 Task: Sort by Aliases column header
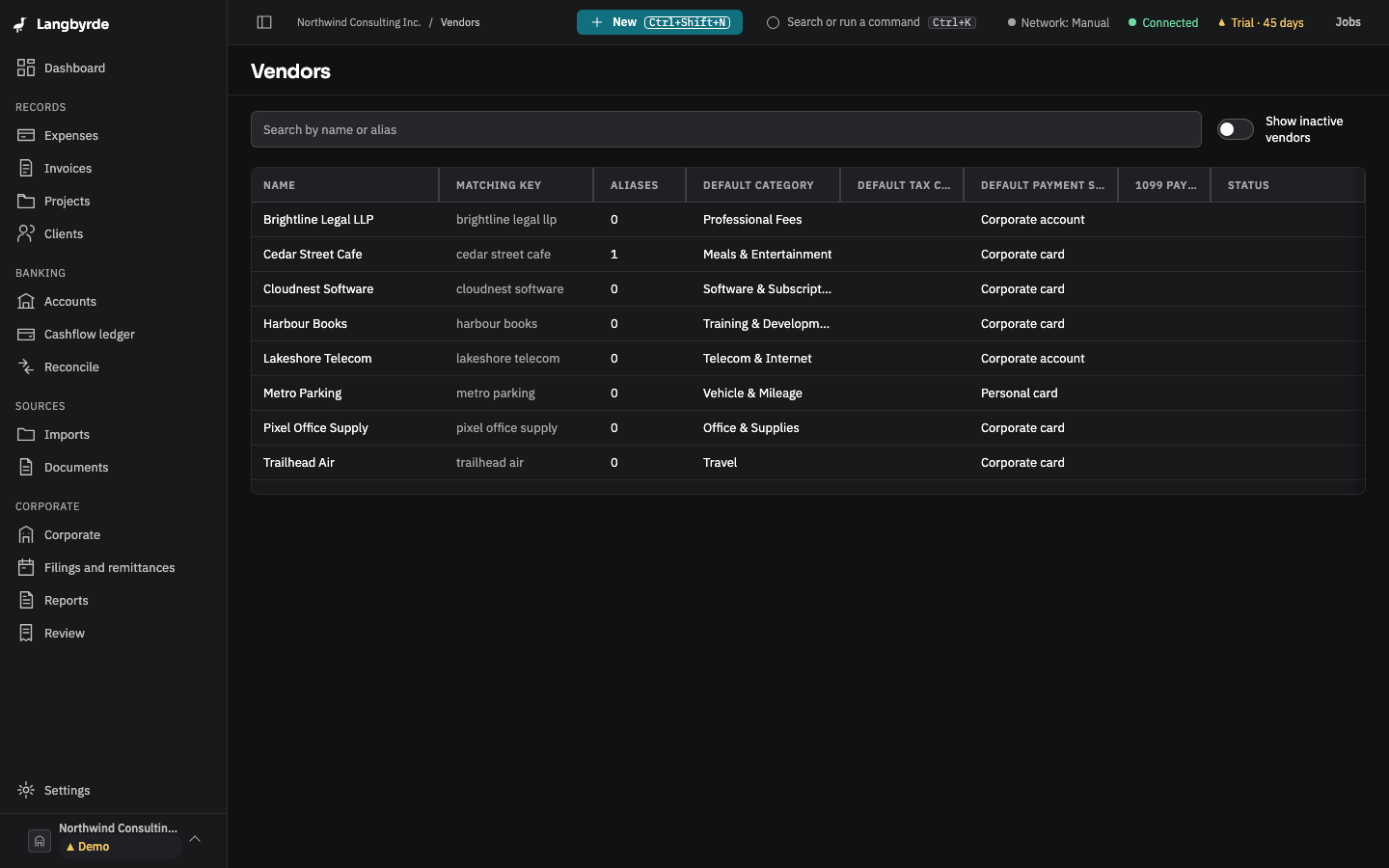pyautogui.click(x=640, y=185)
